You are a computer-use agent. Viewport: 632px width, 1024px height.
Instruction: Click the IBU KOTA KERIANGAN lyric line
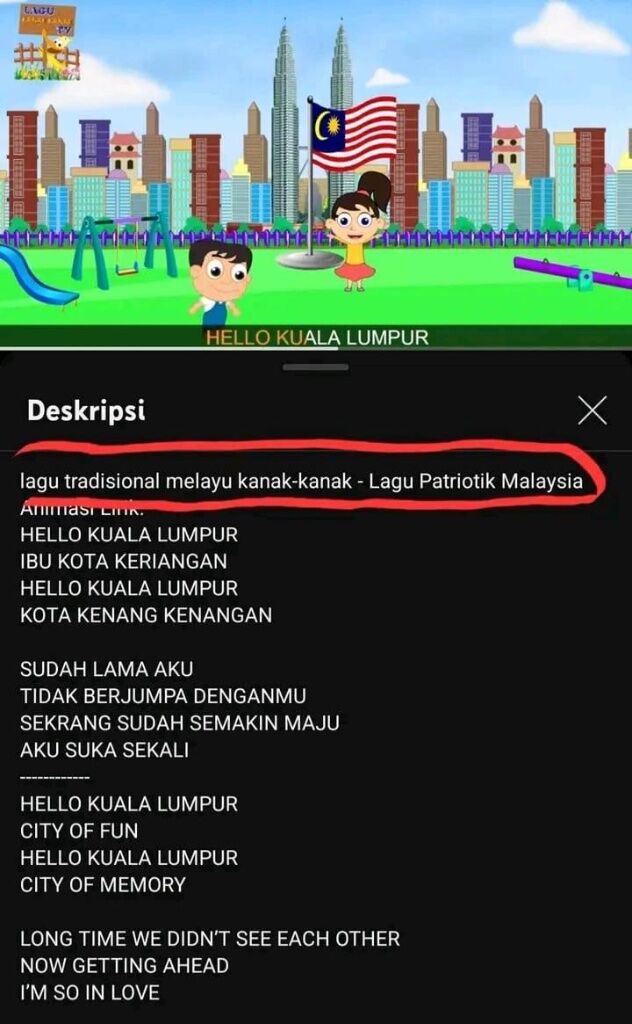[x=124, y=562]
